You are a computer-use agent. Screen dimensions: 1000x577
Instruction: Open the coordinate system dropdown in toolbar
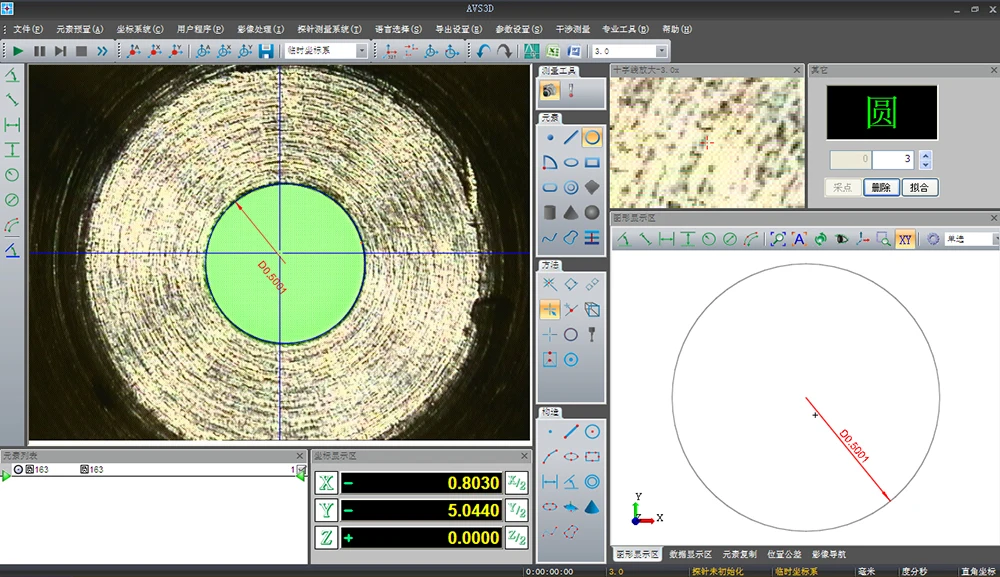point(361,51)
